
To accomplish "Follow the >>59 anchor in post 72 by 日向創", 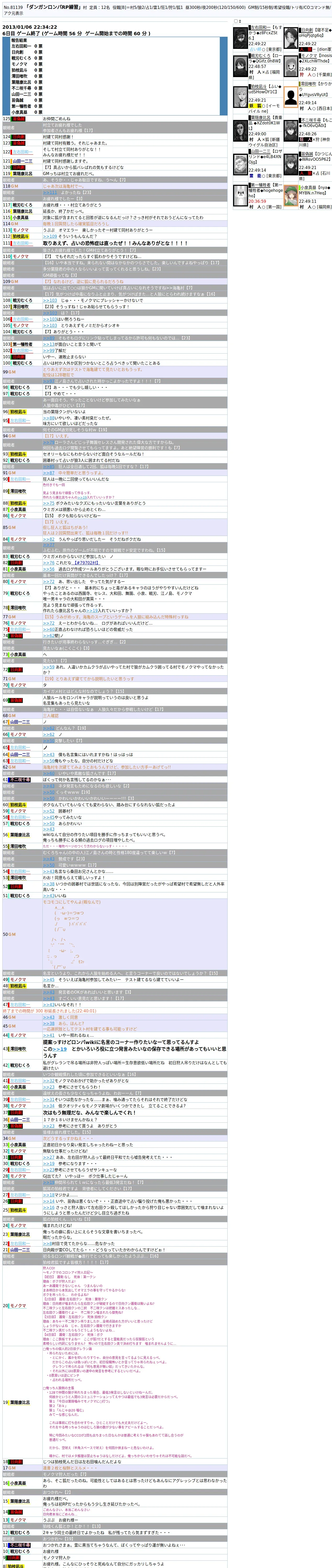I will (48, 667).
